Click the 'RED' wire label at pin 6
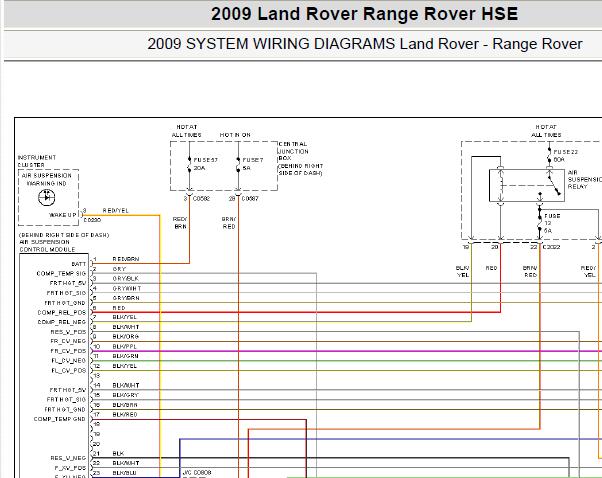The image size is (602, 478). 119,308
